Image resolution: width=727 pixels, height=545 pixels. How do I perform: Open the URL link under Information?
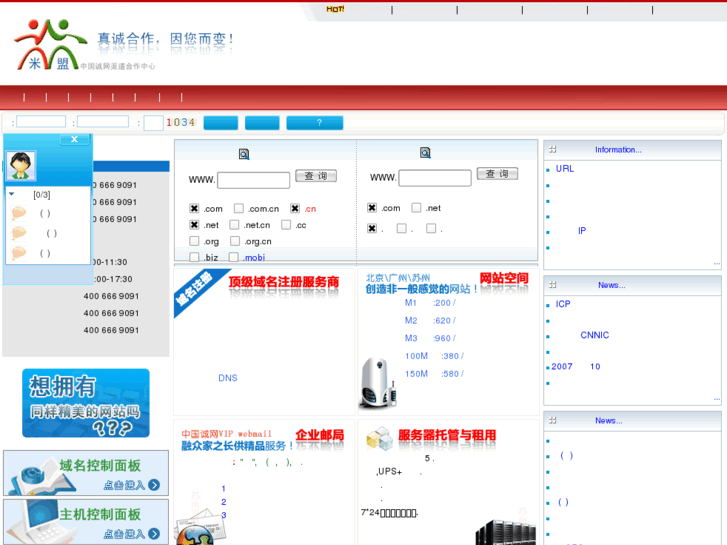pos(565,169)
